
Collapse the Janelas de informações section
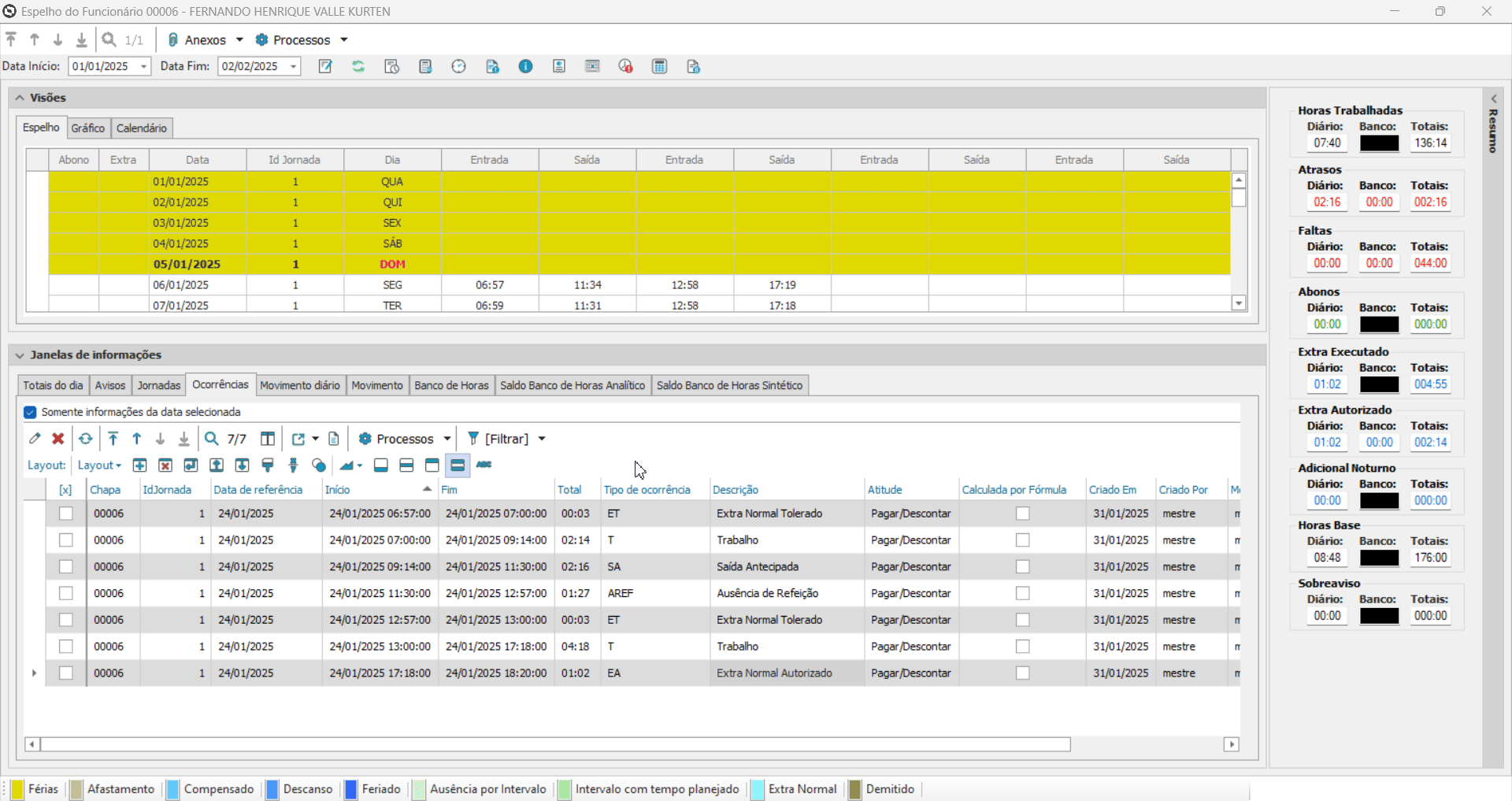coord(20,355)
